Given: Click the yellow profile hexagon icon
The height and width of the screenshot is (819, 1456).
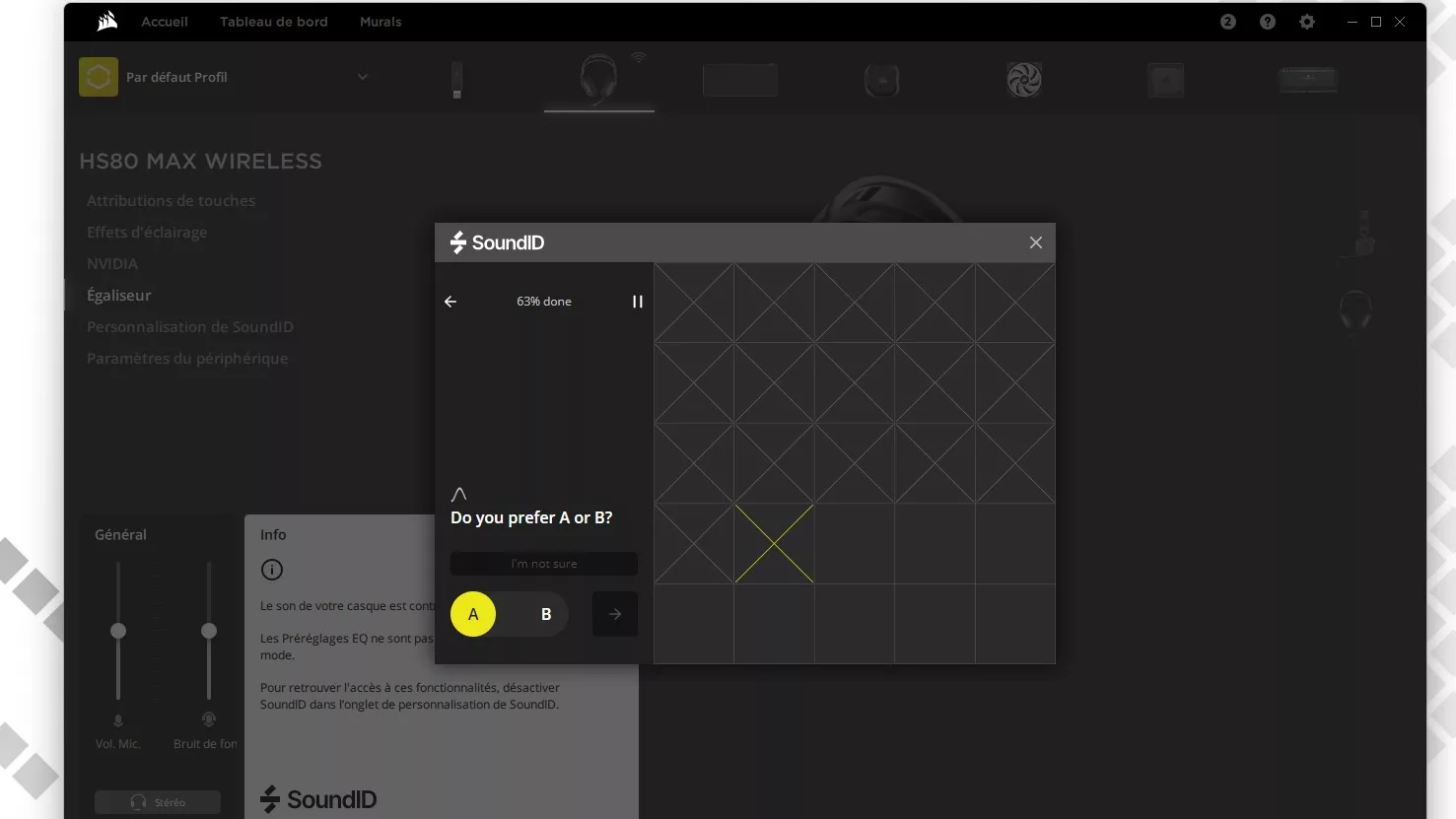Looking at the screenshot, I should coord(99,77).
